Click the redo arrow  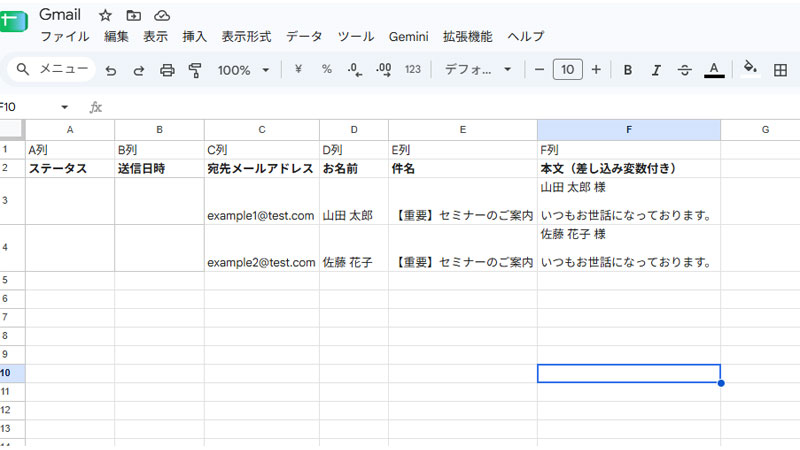coord(139,70)
